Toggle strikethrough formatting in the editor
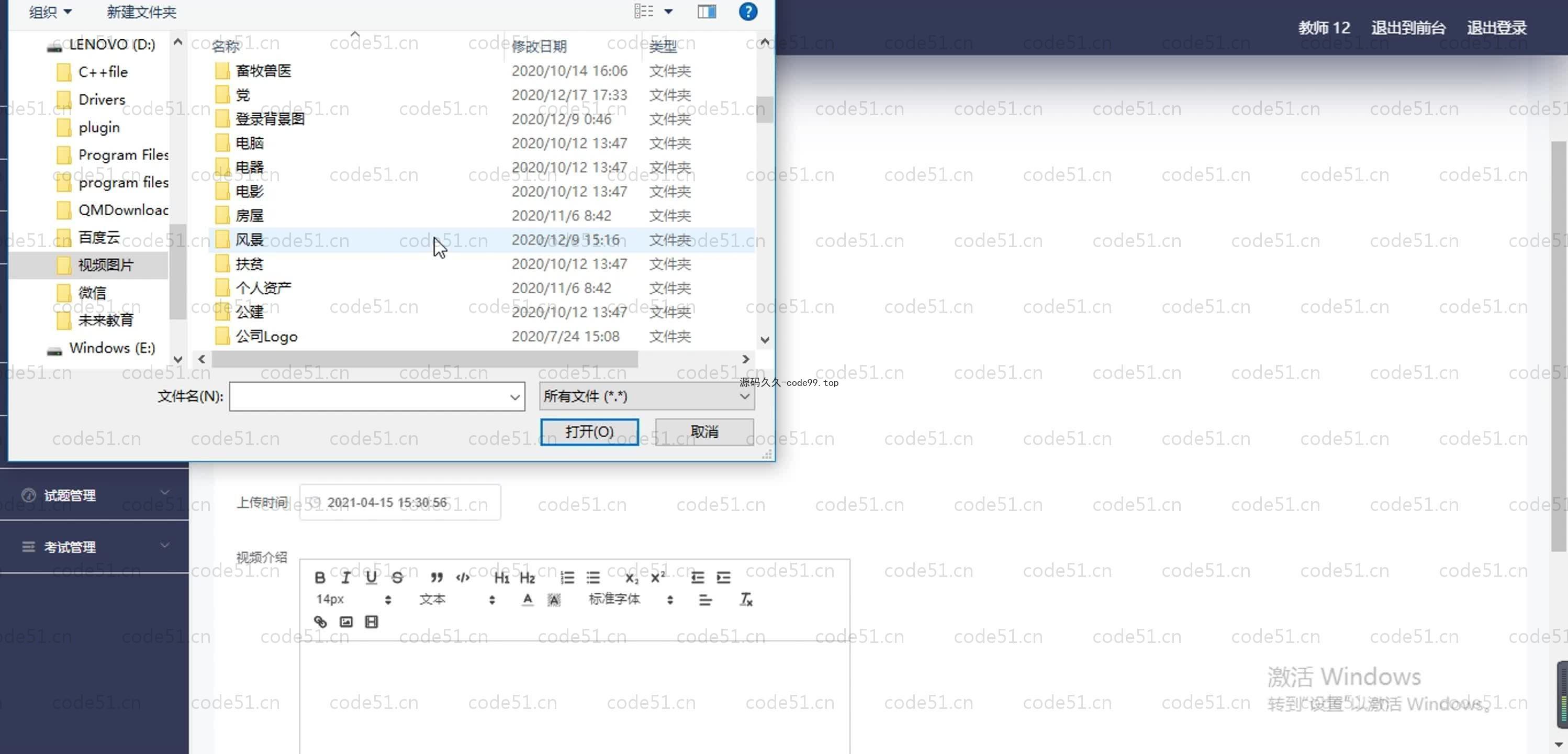The width and height of the screenshot is (1568, 754). tap(397, 578)
